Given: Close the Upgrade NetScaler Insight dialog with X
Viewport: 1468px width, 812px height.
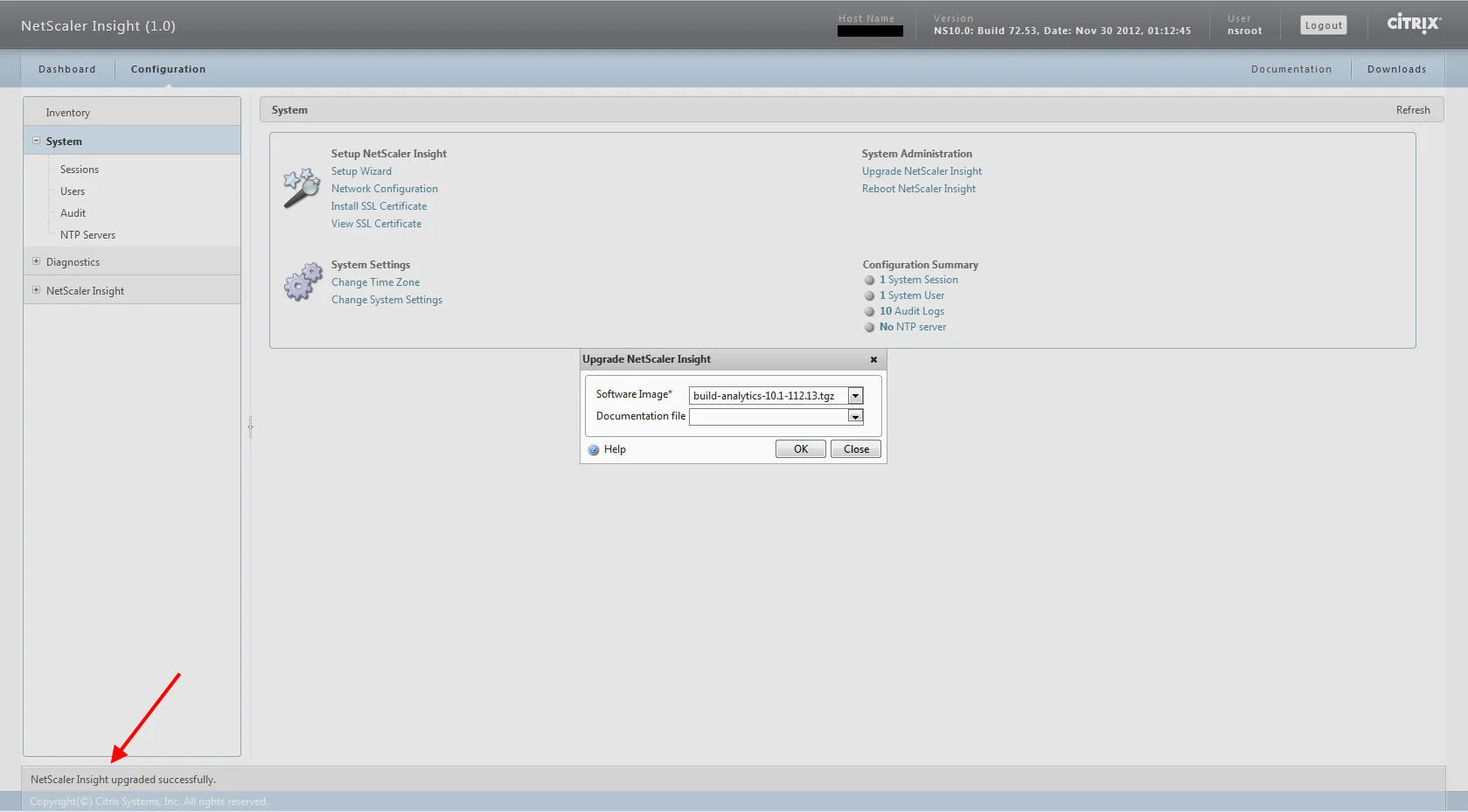Looking at the screenshot, I should 873,359.
